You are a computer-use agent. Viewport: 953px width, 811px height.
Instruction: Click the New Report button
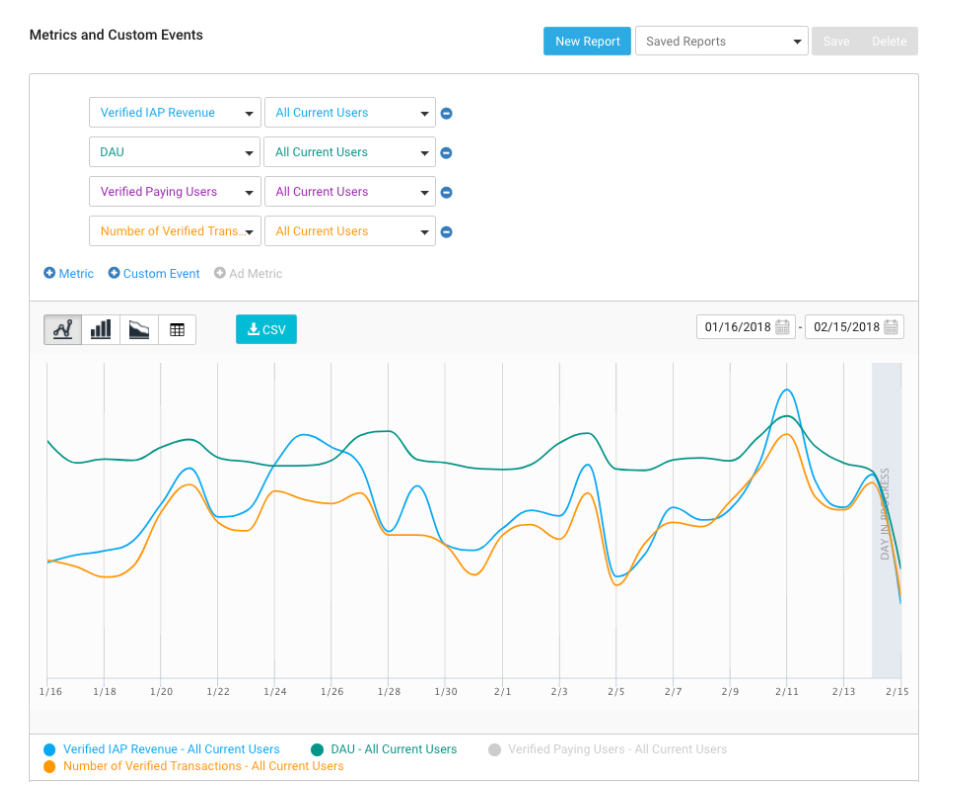coord(587,42)
